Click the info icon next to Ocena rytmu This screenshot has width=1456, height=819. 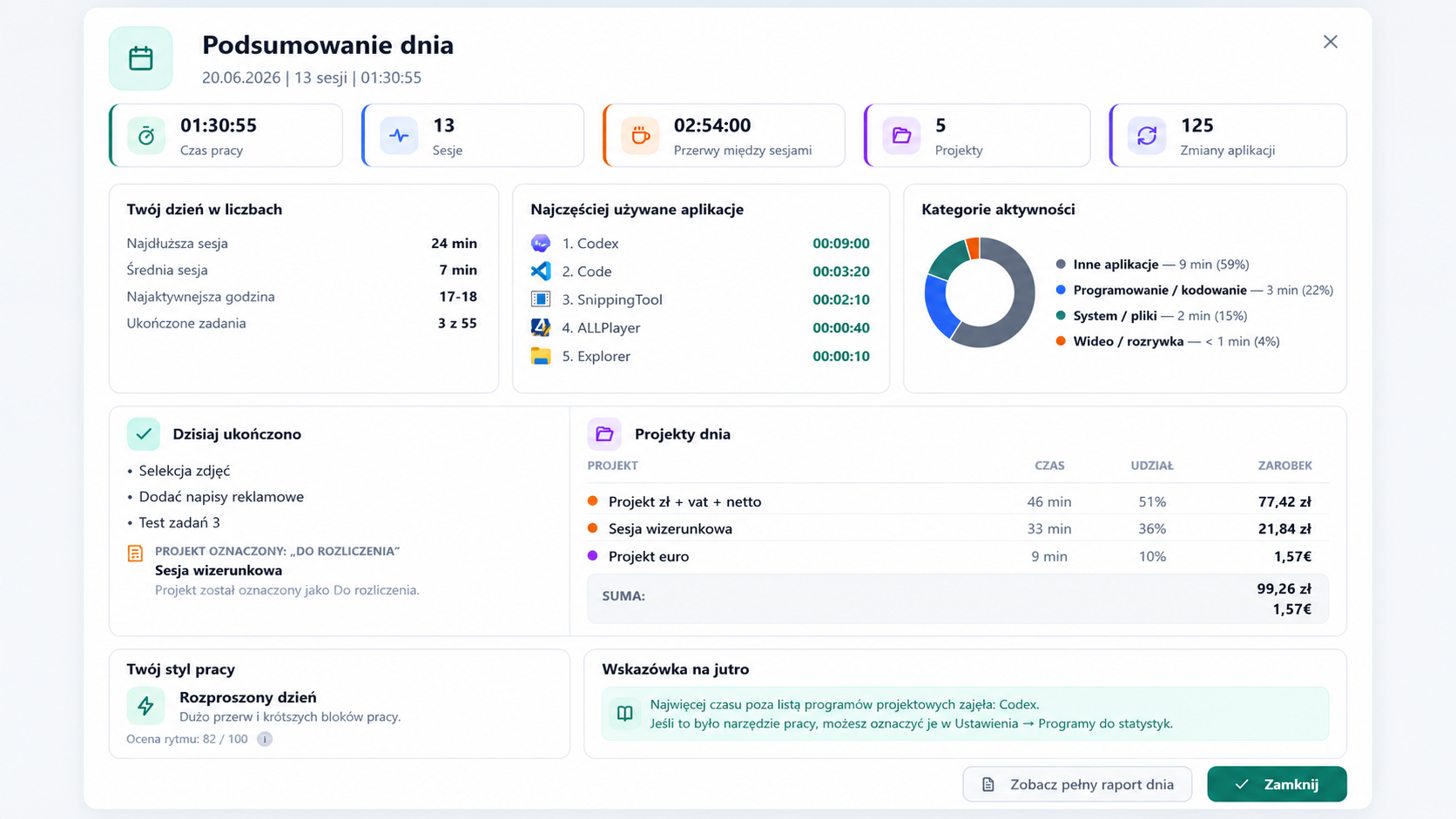(x=265, y=739)
